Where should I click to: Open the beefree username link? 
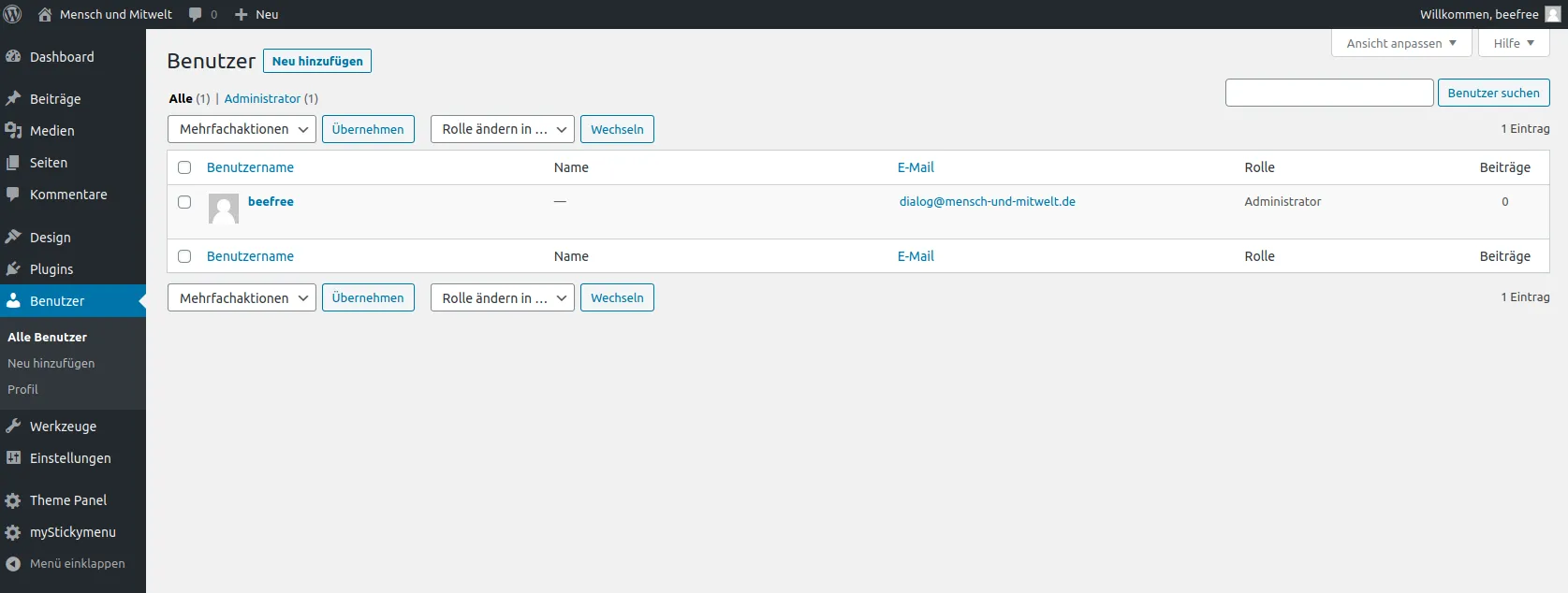(271, 201)
